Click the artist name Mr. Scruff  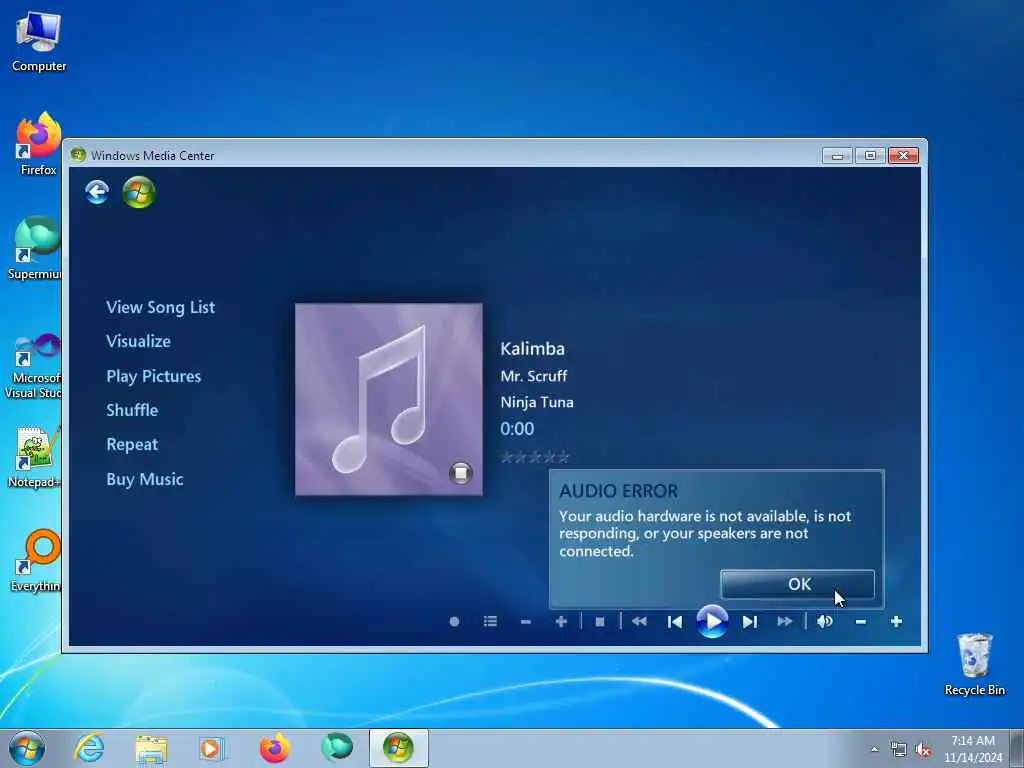[534, 376]
